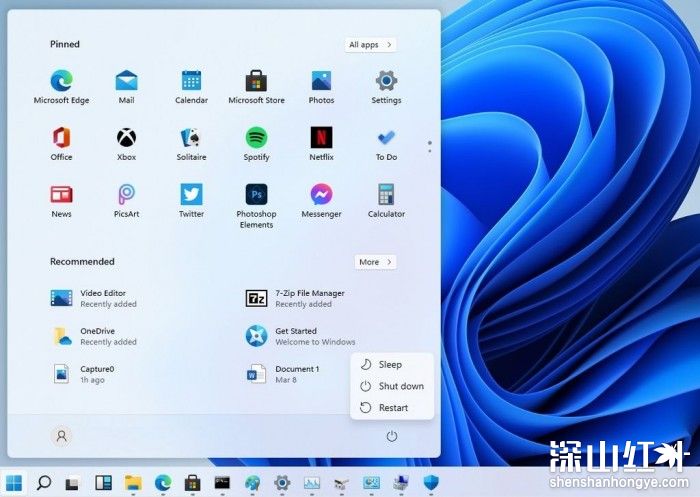Open Messenger
Image resolution: width=700 pixels, height=497 pixels.
click(x=321, y=201)
